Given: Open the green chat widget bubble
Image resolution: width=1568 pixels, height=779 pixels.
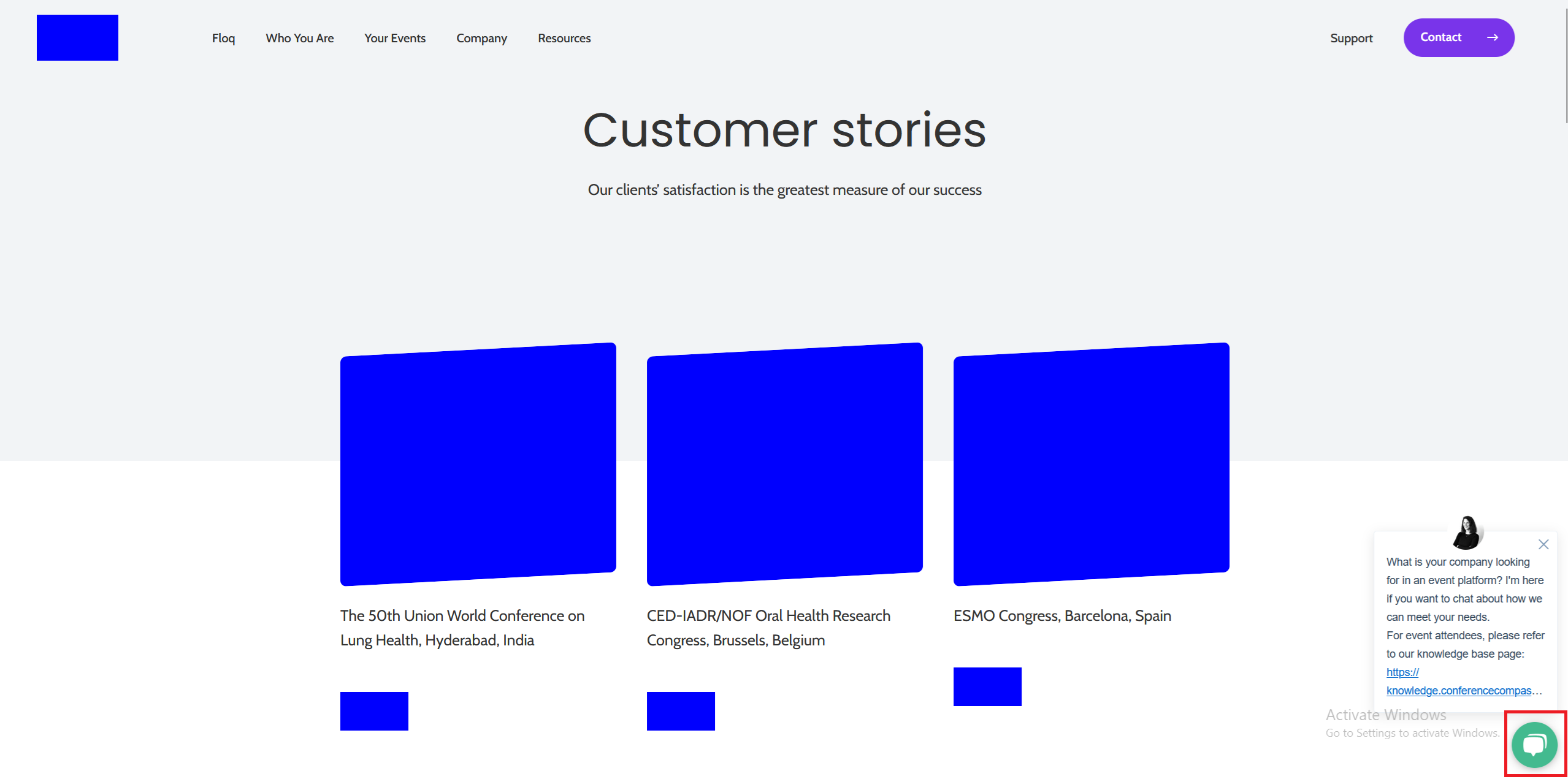Looking at the screenshot, I should [1534, 745].
